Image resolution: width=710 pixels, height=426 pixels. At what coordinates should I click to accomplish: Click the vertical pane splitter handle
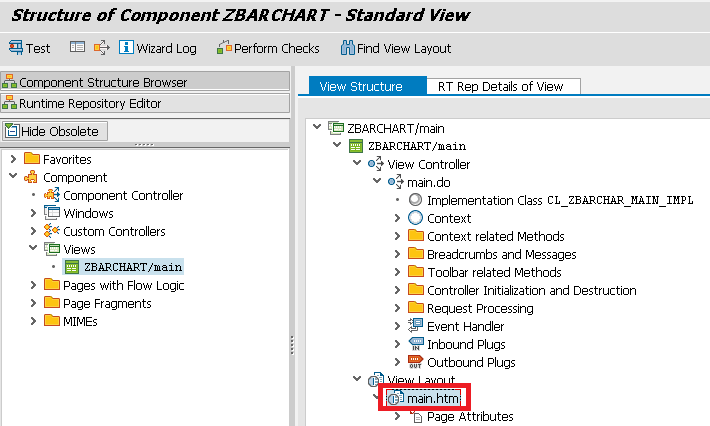point(292,345)
